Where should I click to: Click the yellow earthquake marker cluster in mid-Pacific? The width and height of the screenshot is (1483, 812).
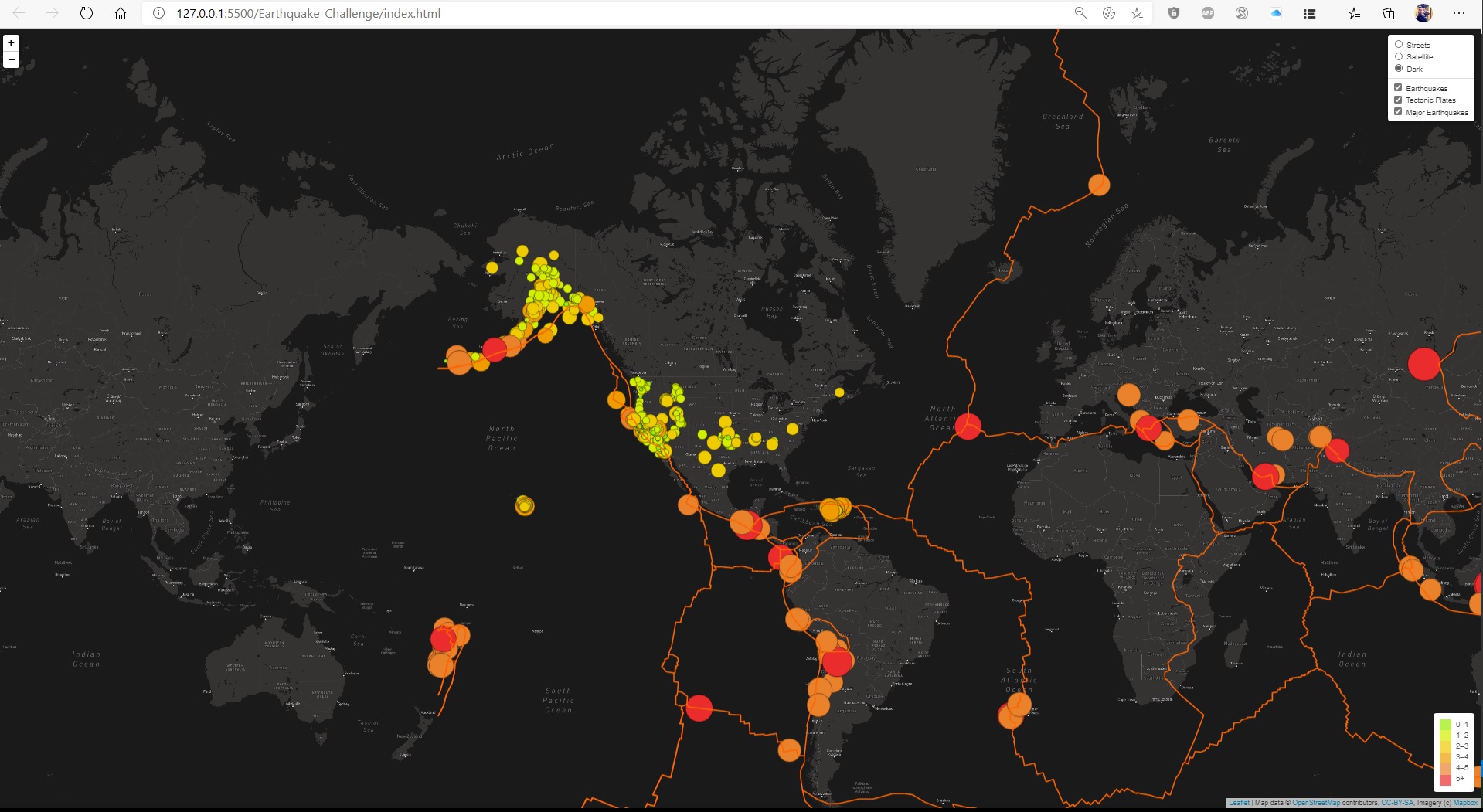click(x=525, y=506)
